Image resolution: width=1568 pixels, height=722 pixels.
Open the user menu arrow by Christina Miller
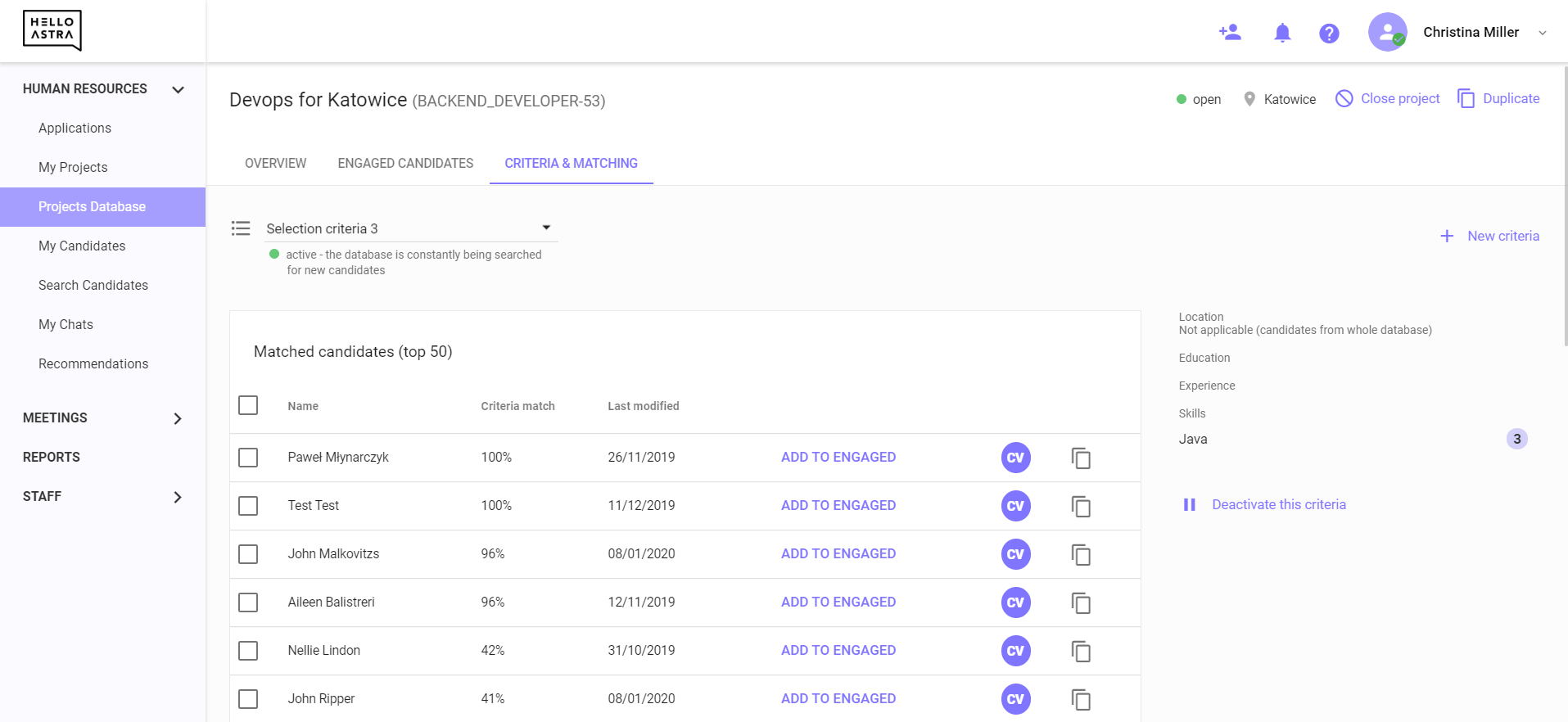(1543, 33)
